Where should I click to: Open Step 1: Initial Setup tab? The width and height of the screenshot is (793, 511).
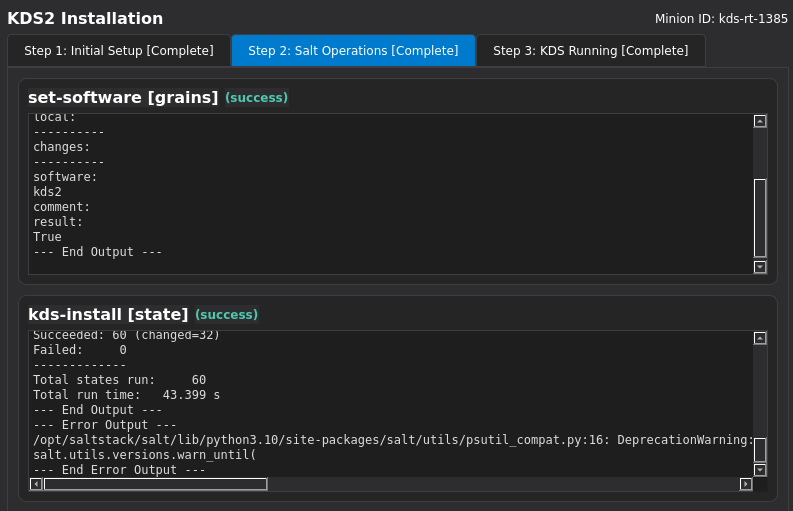tap(119, 51)
